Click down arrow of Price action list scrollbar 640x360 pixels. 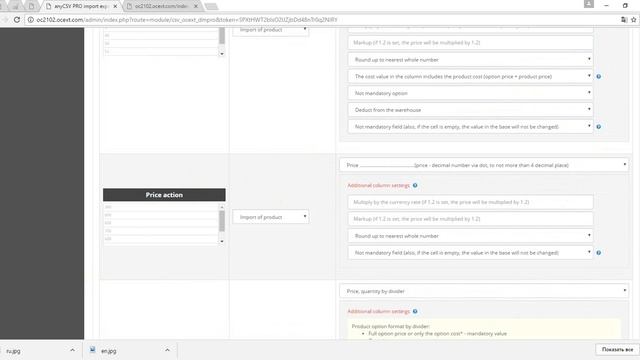(x=222, y=241)
